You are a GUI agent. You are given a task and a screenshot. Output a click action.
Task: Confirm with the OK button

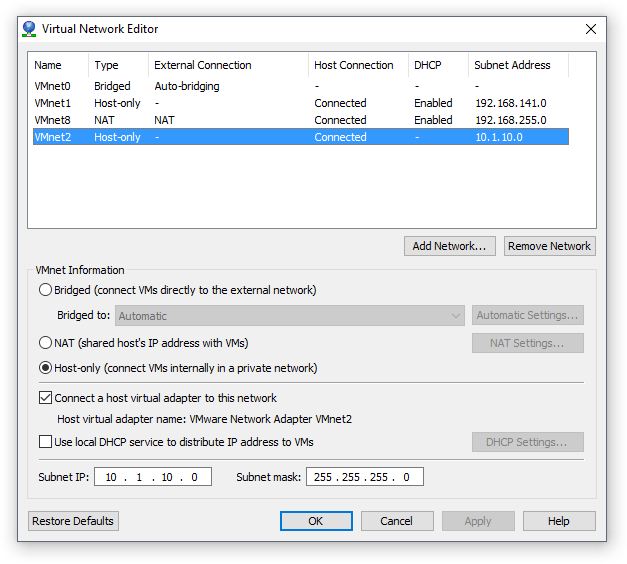coord(316,521)
